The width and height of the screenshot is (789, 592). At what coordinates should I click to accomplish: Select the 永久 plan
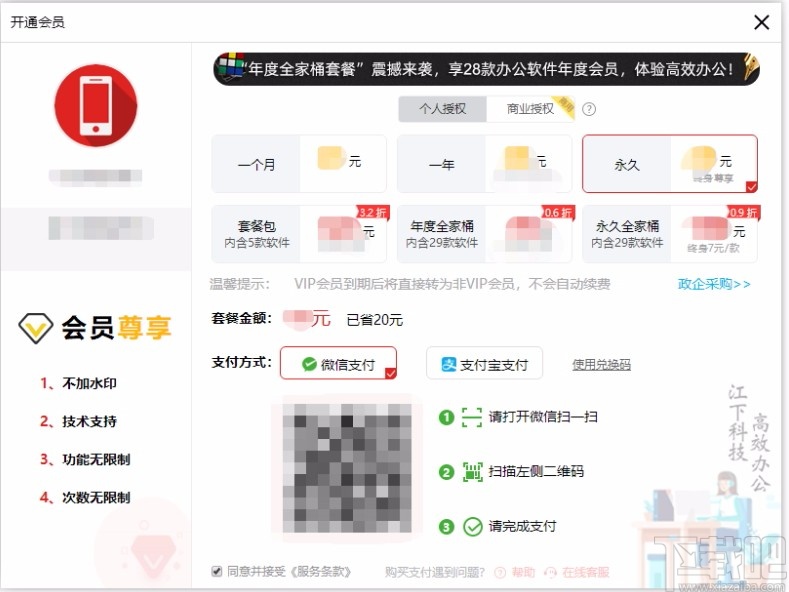tap(670, 164)
